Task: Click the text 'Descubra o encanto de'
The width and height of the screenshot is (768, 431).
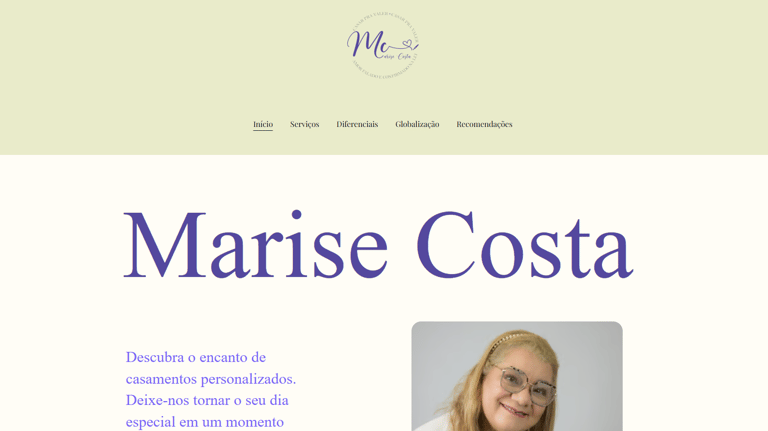Action: 196,357
